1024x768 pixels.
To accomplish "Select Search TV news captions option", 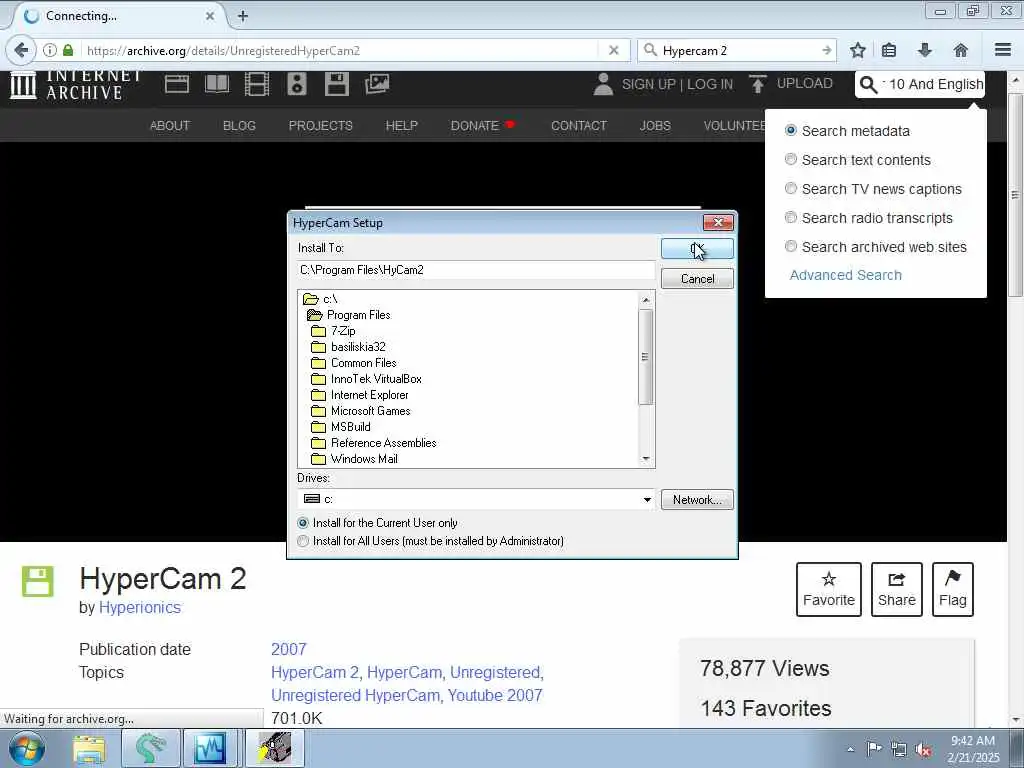I will pos(790,189).
